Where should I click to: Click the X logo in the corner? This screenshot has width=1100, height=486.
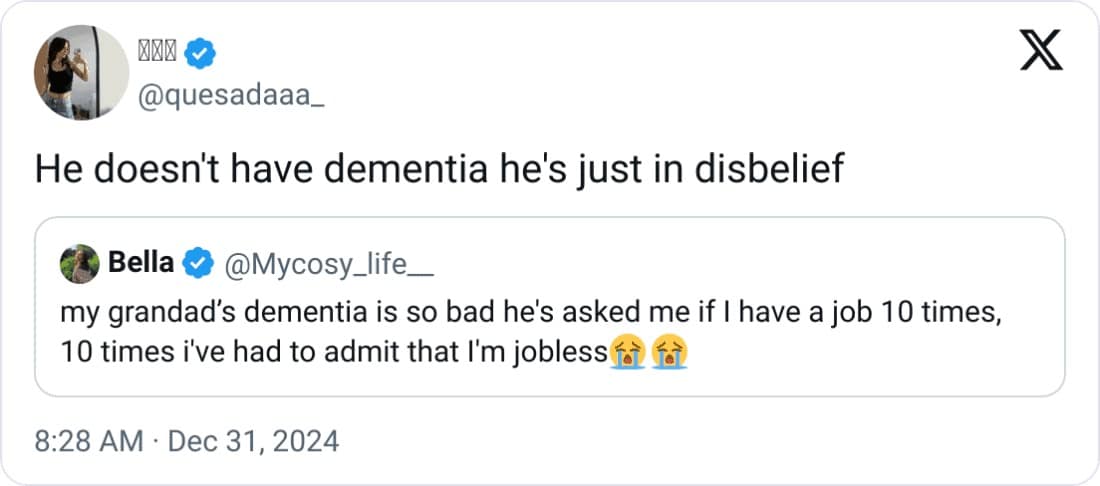(1041, 51)
